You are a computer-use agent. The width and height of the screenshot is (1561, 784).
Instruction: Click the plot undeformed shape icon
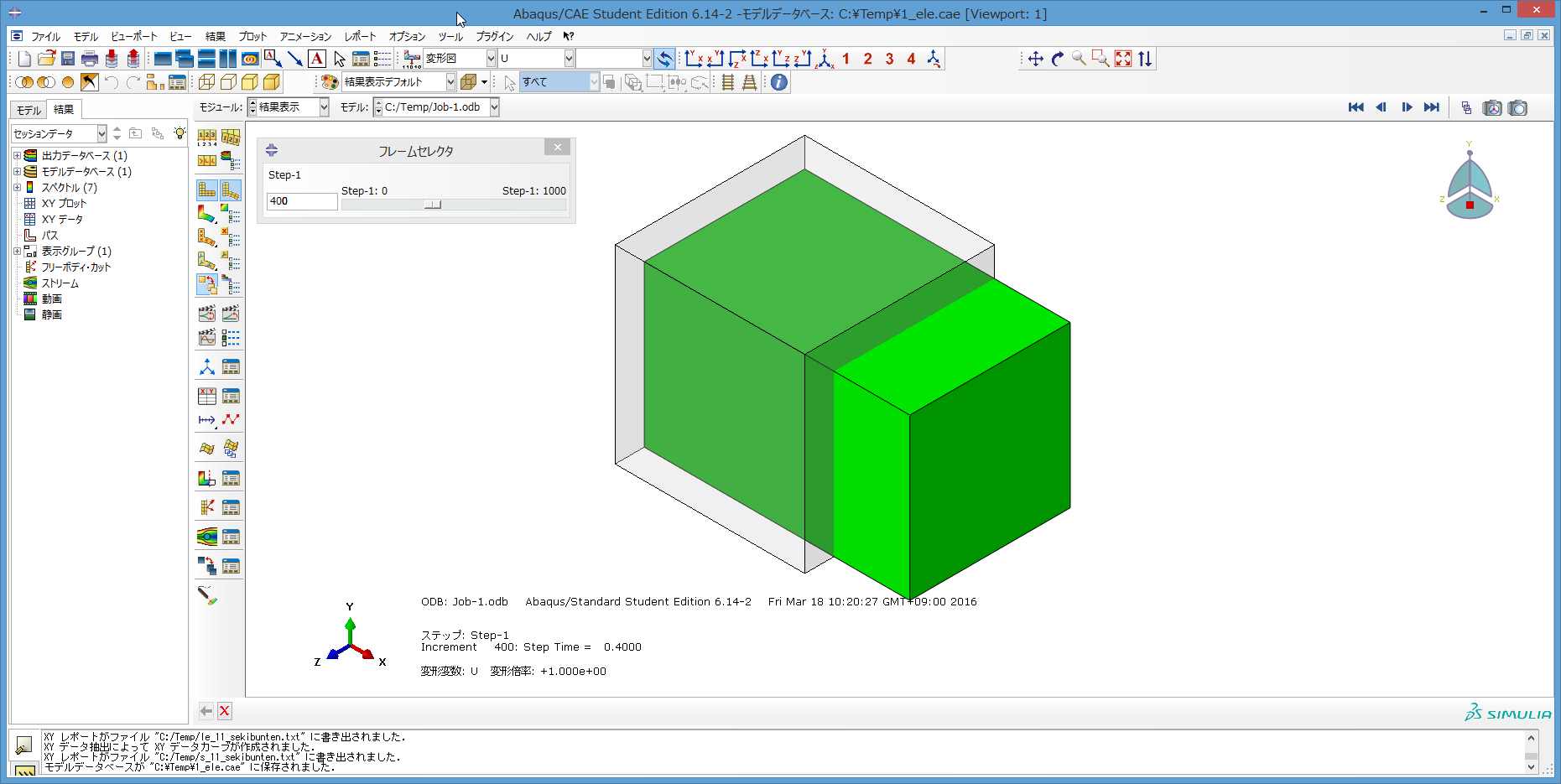(207, 190)
